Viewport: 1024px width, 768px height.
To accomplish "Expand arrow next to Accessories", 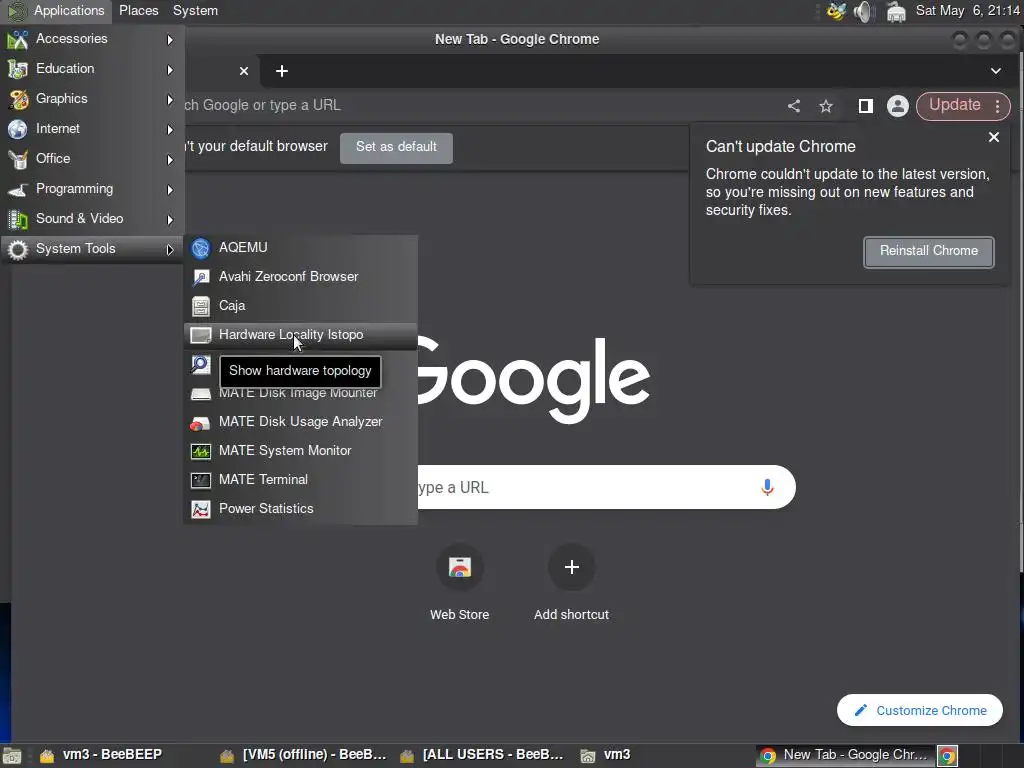I will 170,40.
